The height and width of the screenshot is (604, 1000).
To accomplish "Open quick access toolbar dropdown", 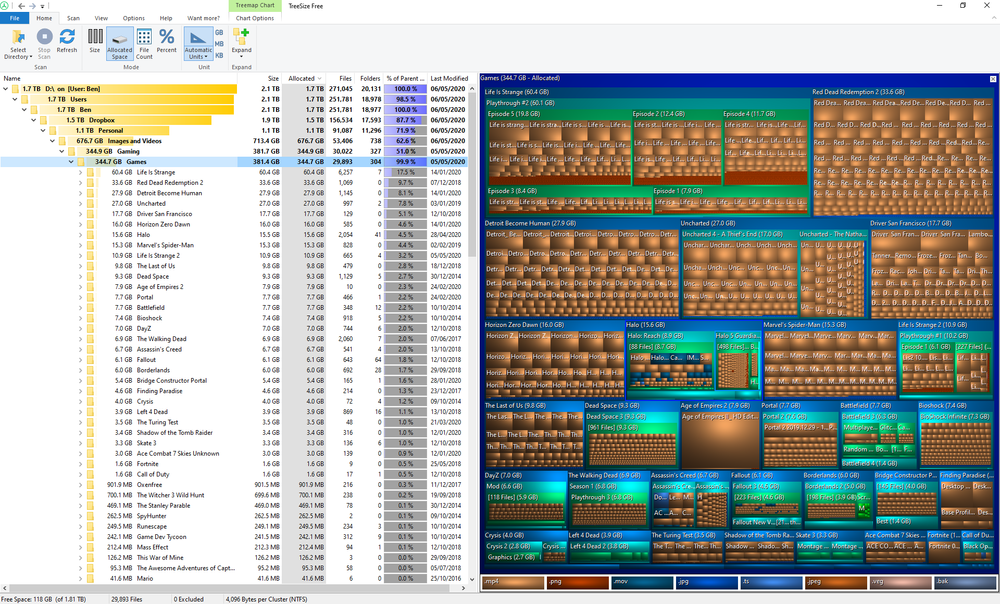I will (x=42, y=6).
